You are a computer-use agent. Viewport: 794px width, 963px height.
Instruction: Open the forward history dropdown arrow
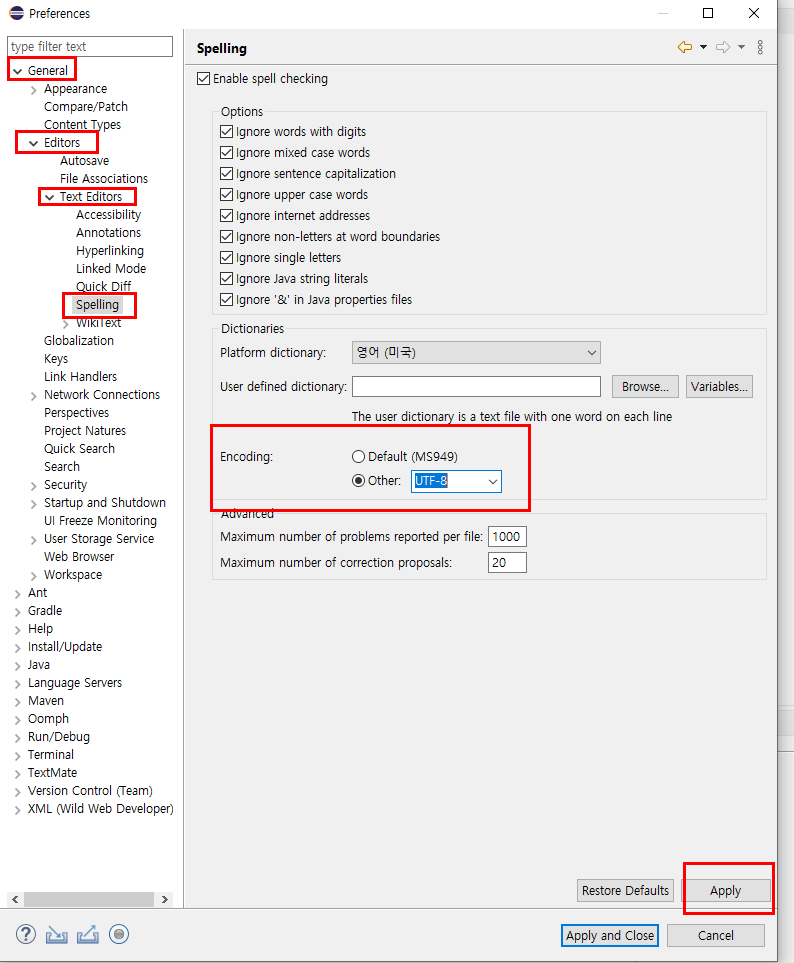point(741,47)
